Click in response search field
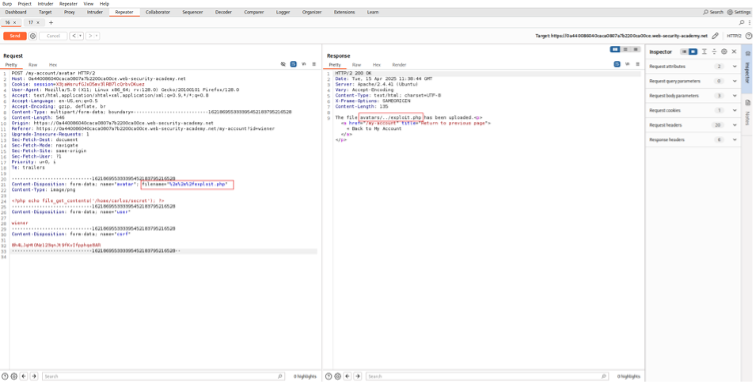 coord(487,376)
